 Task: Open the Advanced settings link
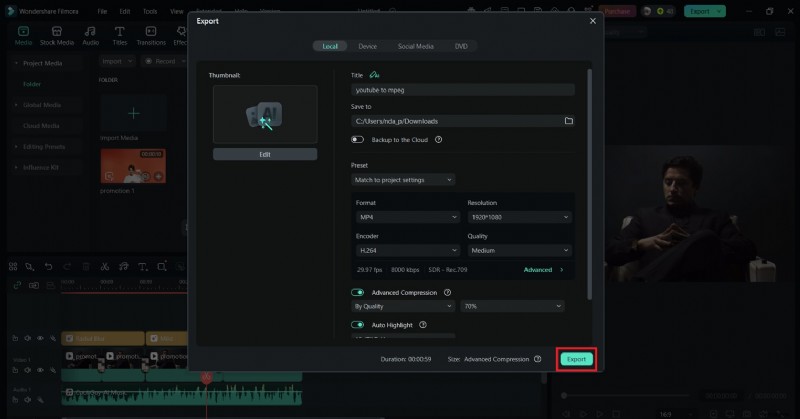[542, 270]
